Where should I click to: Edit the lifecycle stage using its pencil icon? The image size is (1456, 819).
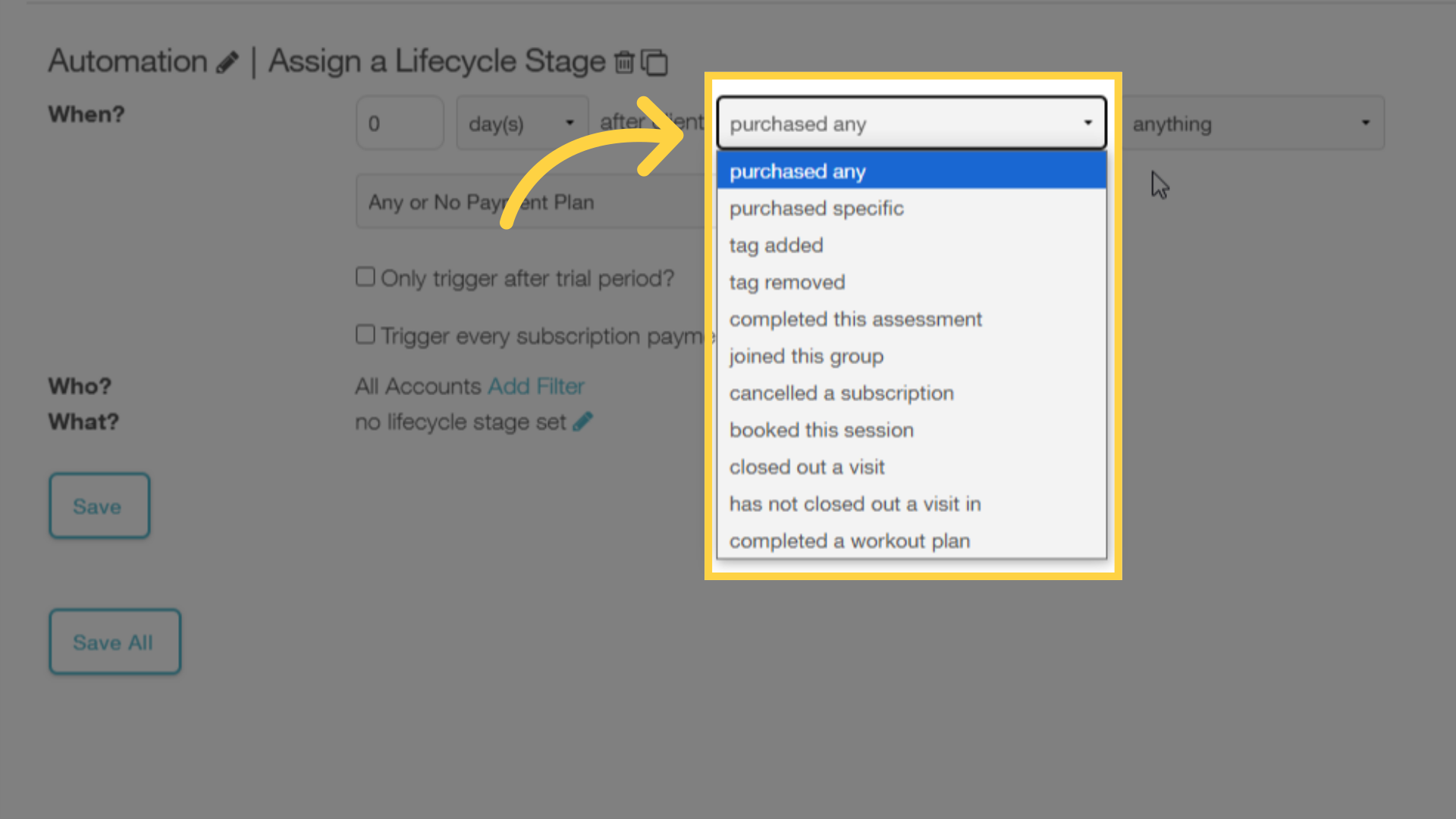click(x=582, y=421)
